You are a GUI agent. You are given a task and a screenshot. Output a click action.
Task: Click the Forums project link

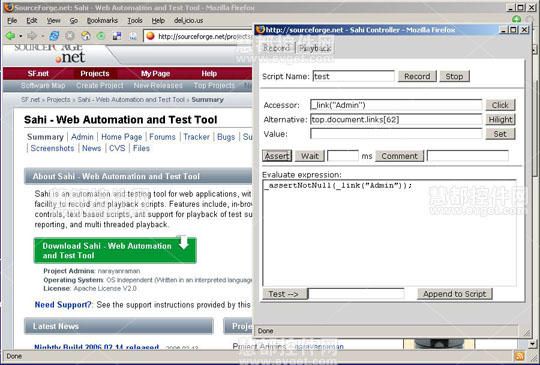[x=163, y=137]
